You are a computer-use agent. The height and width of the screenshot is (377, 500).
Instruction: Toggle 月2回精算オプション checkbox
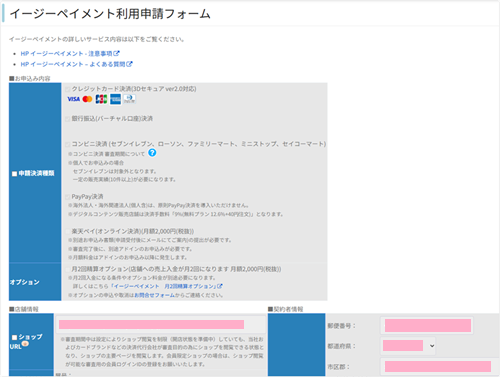68,269
